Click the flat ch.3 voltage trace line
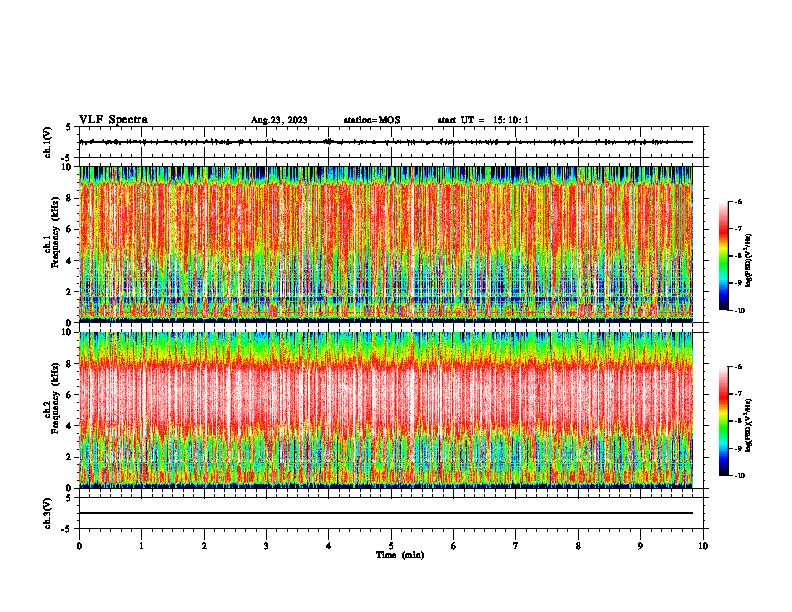Viewport: 792px width, 612px height. pyautogui.click(x=386, y=513)
